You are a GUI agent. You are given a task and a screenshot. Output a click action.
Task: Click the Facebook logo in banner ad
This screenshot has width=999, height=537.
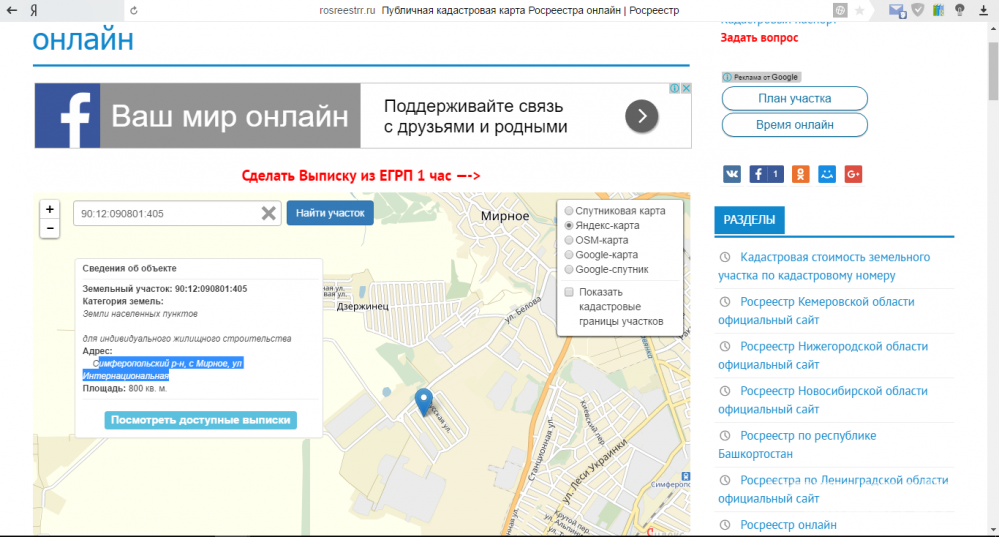pyautogui.click(x=68, y=116)
